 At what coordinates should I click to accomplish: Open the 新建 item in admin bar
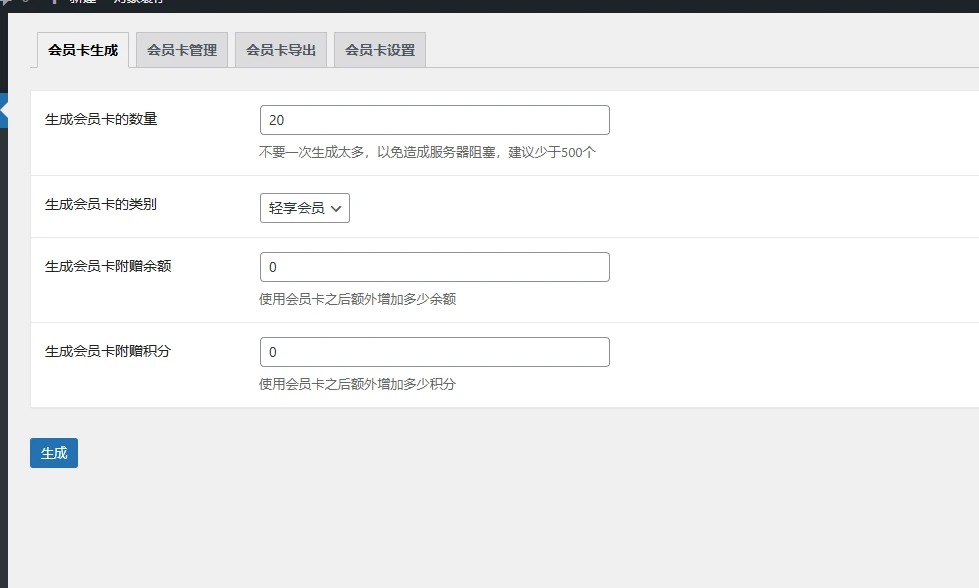pyautogui.click(x=82, y=2)
